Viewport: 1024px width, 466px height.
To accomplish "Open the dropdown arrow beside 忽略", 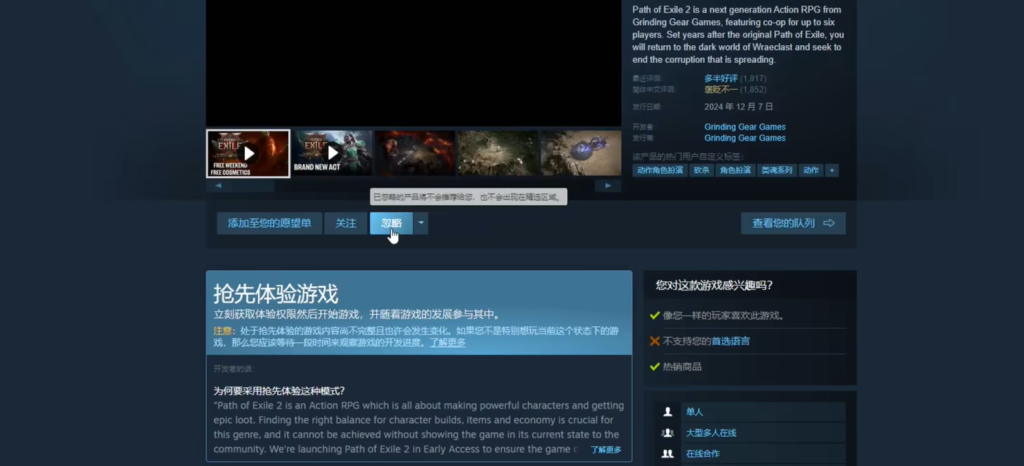I will tap(422, 223).
